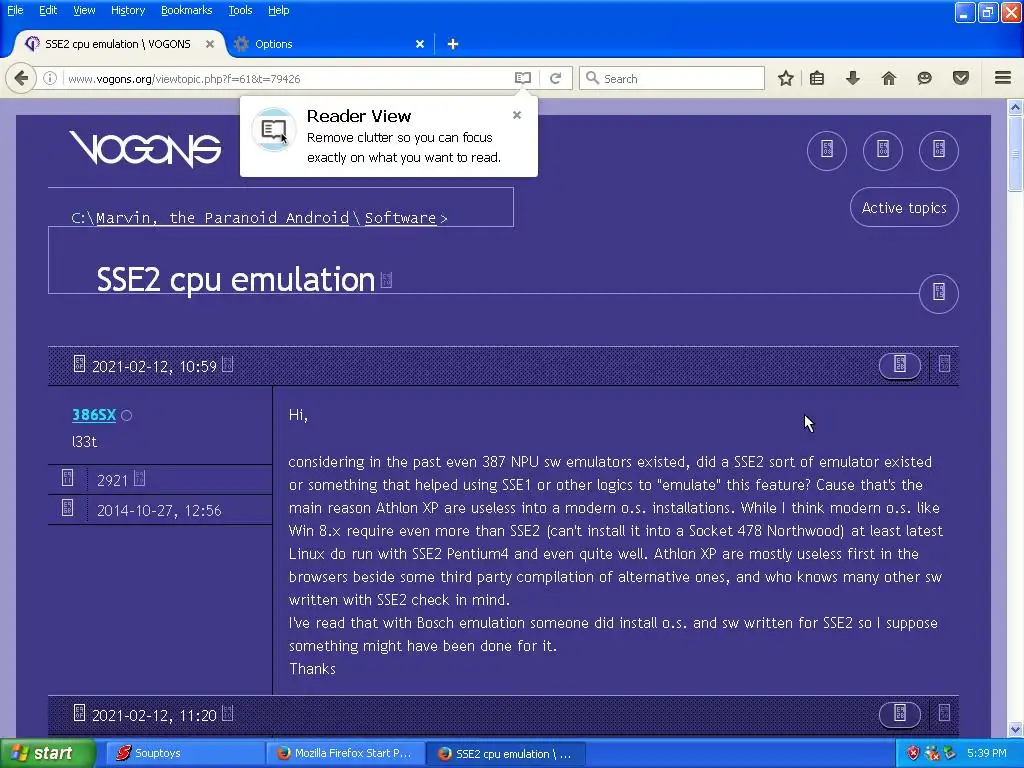Click post timestamp 2021-02-12, 10:59
1024x768 pixels.
[154, 366]
